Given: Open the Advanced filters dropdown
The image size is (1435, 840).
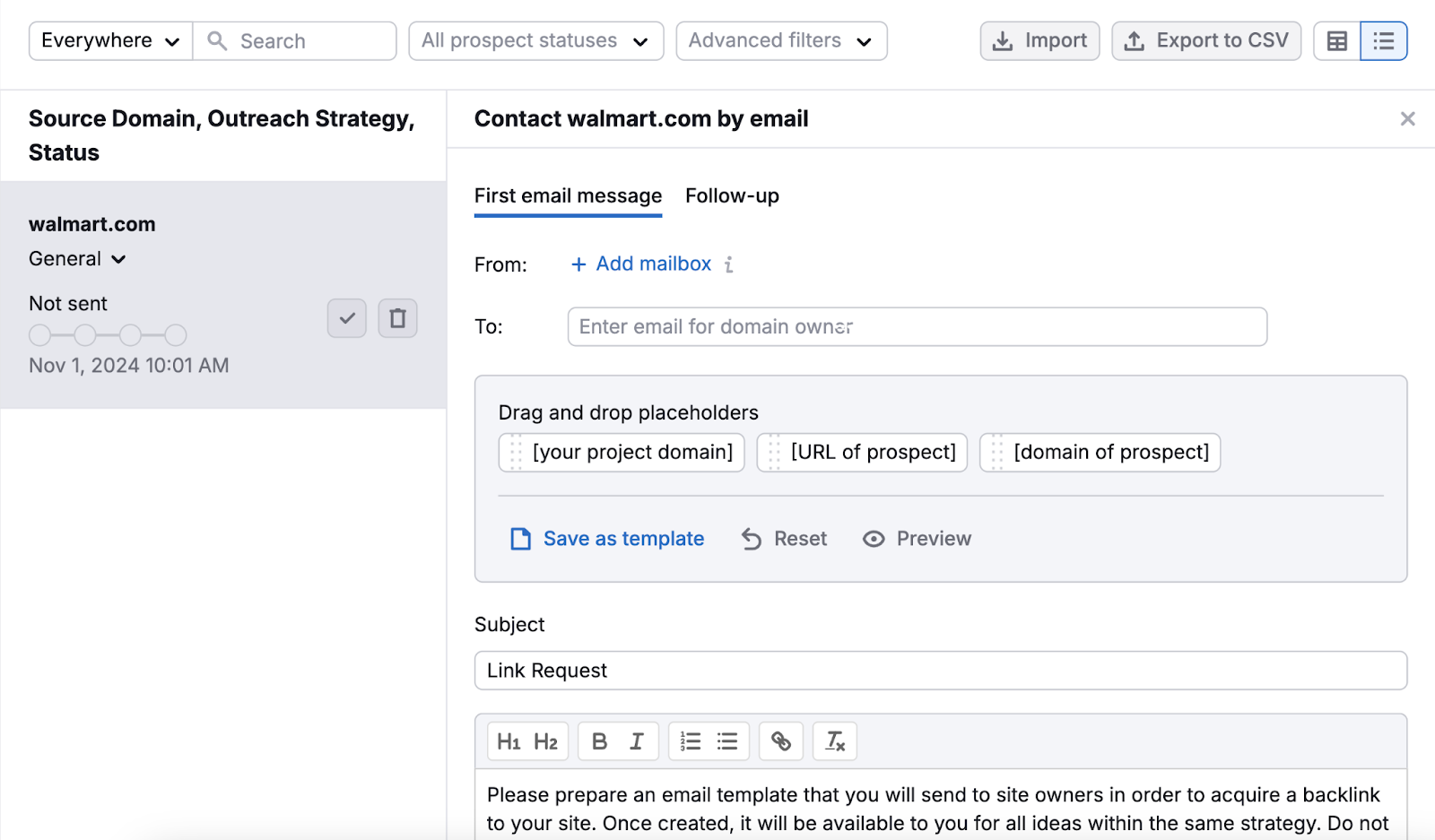Looking at the screenshot, I should pyautogui.click(x=781, y=41).
